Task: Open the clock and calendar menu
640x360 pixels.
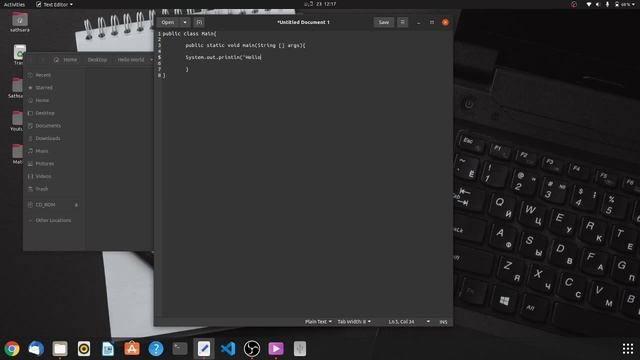Action: (x=320, y=4)
